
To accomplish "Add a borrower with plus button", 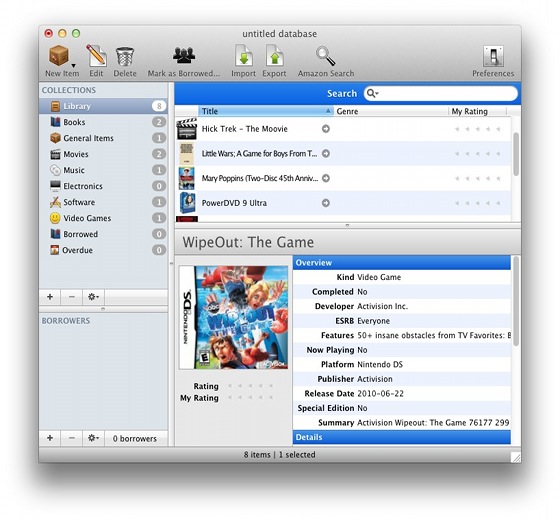I will coord(50,438).
